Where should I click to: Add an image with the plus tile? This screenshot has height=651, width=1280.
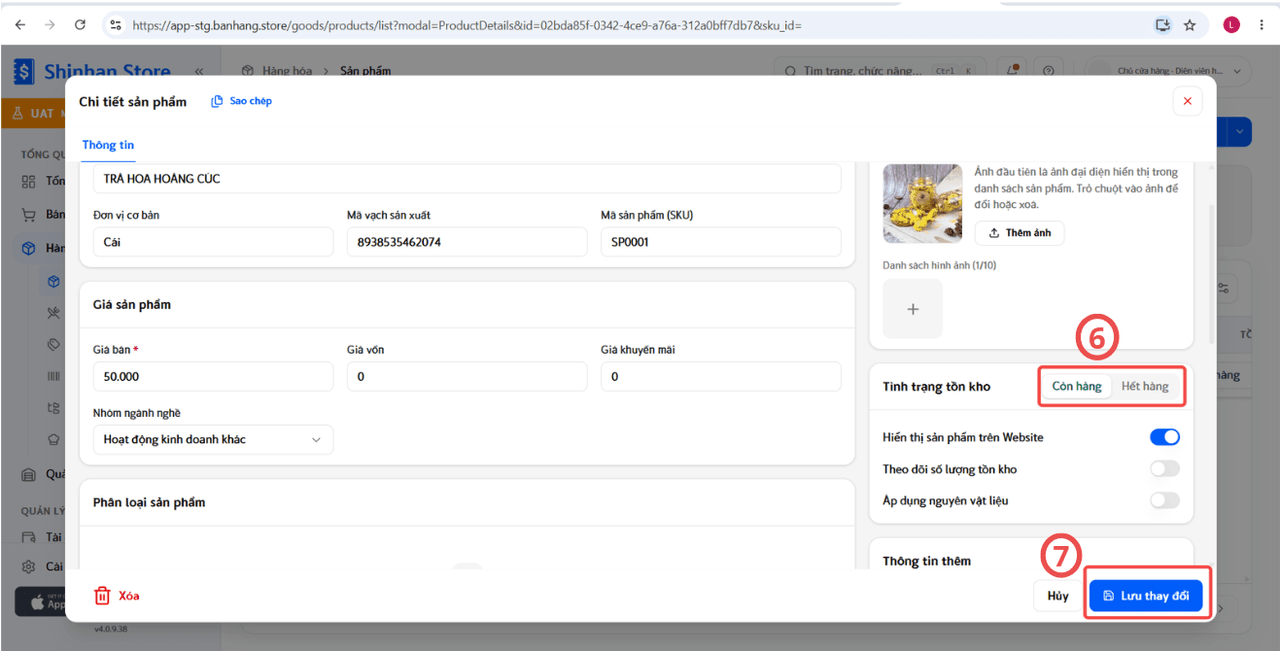[x=913, y=309]
